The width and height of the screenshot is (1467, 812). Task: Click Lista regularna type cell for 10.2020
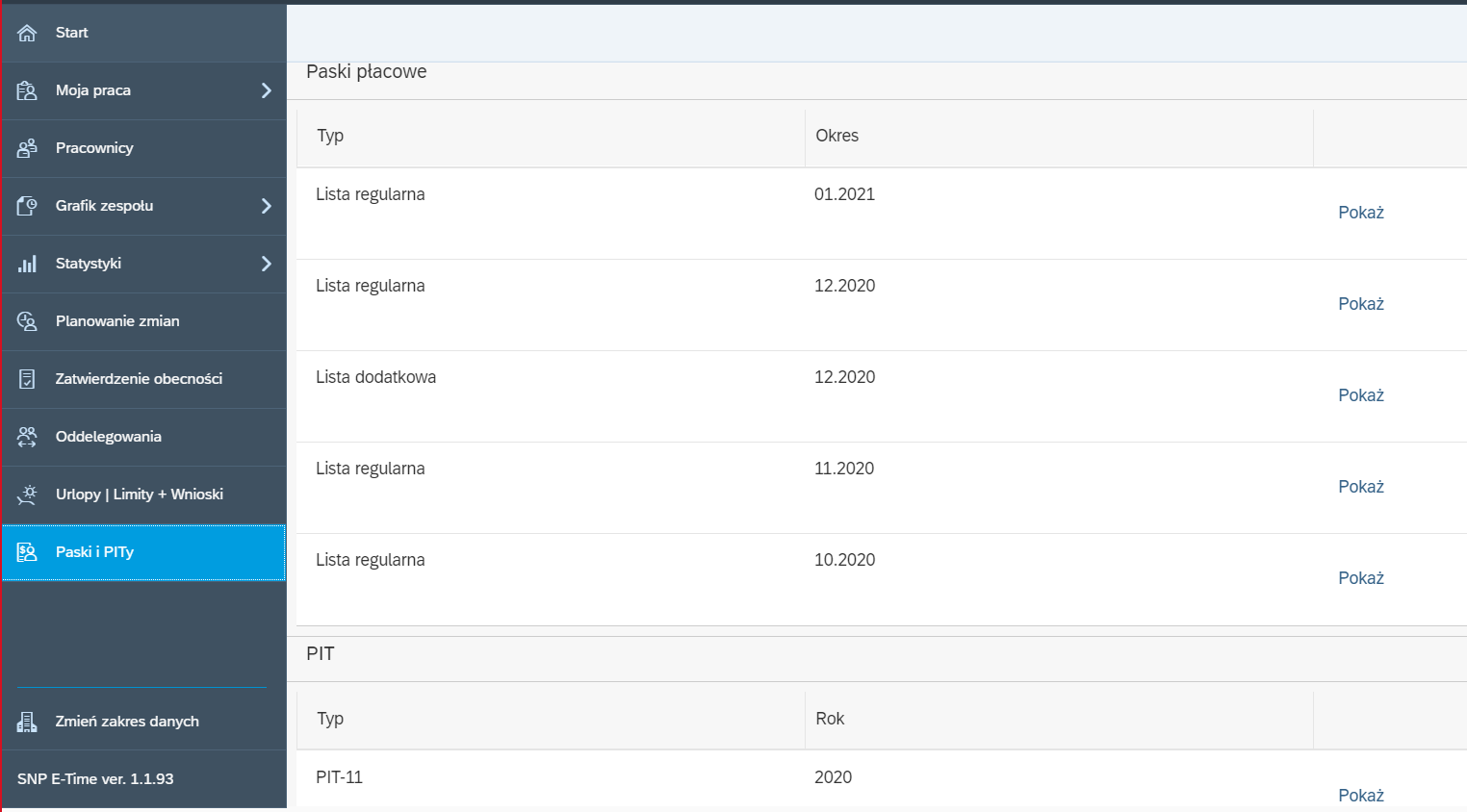tap(371, 560)
